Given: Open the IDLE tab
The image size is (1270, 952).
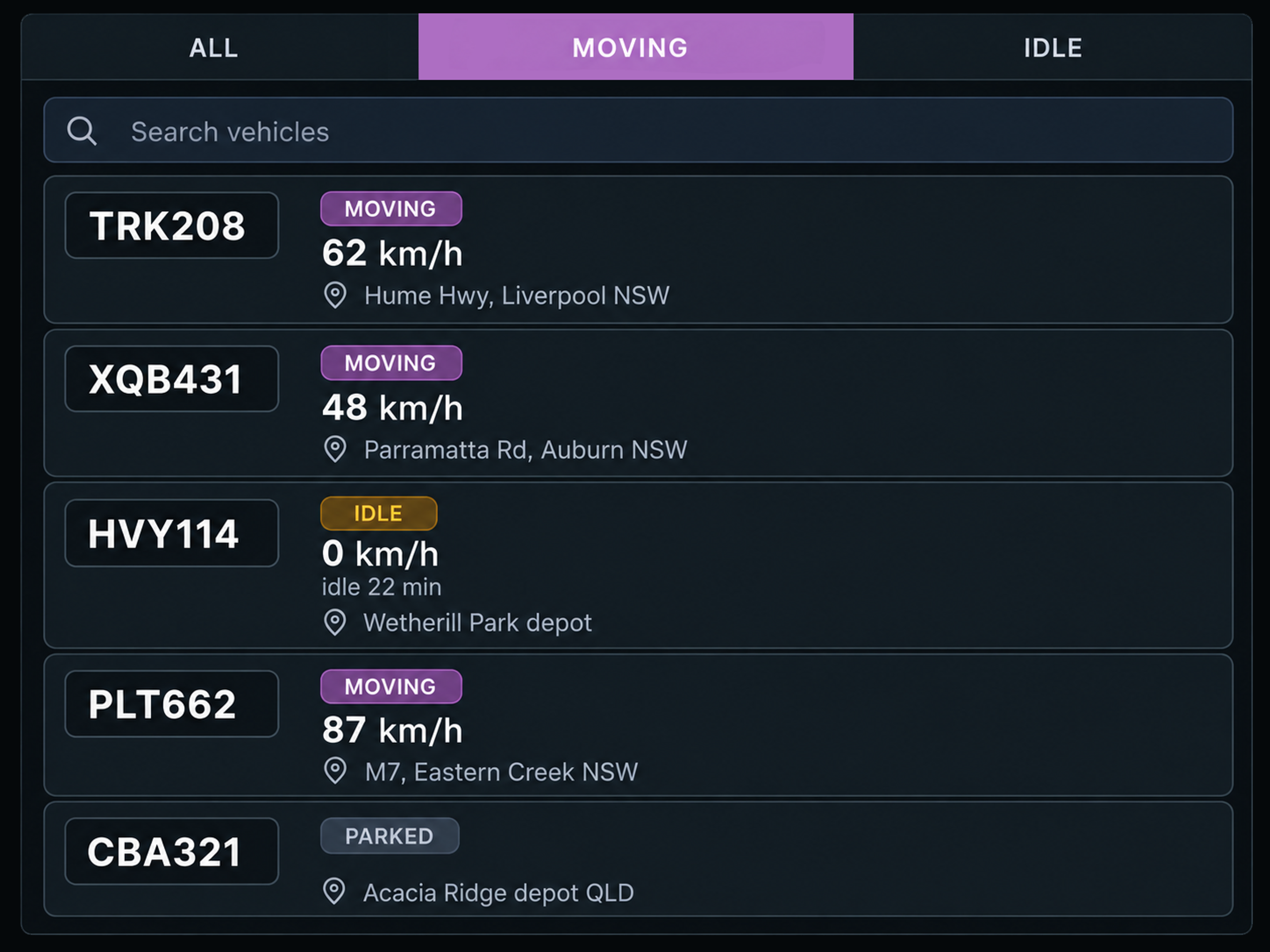Looking at the screenshot, I should (x=1052, y=47).
